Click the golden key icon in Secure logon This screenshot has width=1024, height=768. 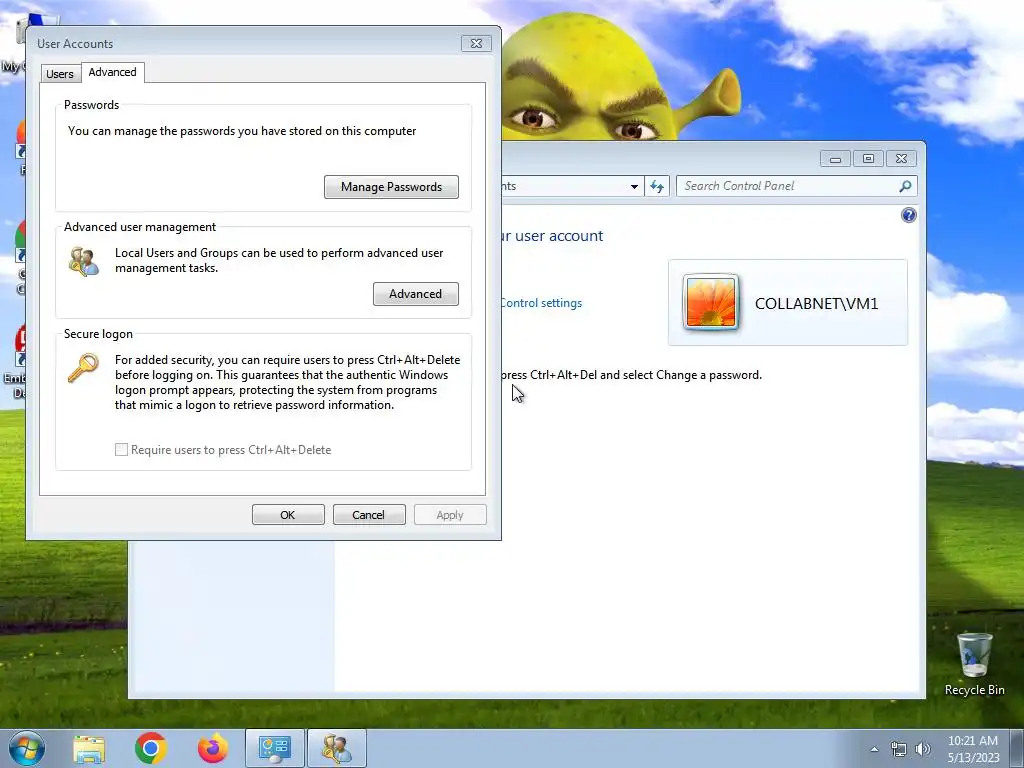pos(84,368)
